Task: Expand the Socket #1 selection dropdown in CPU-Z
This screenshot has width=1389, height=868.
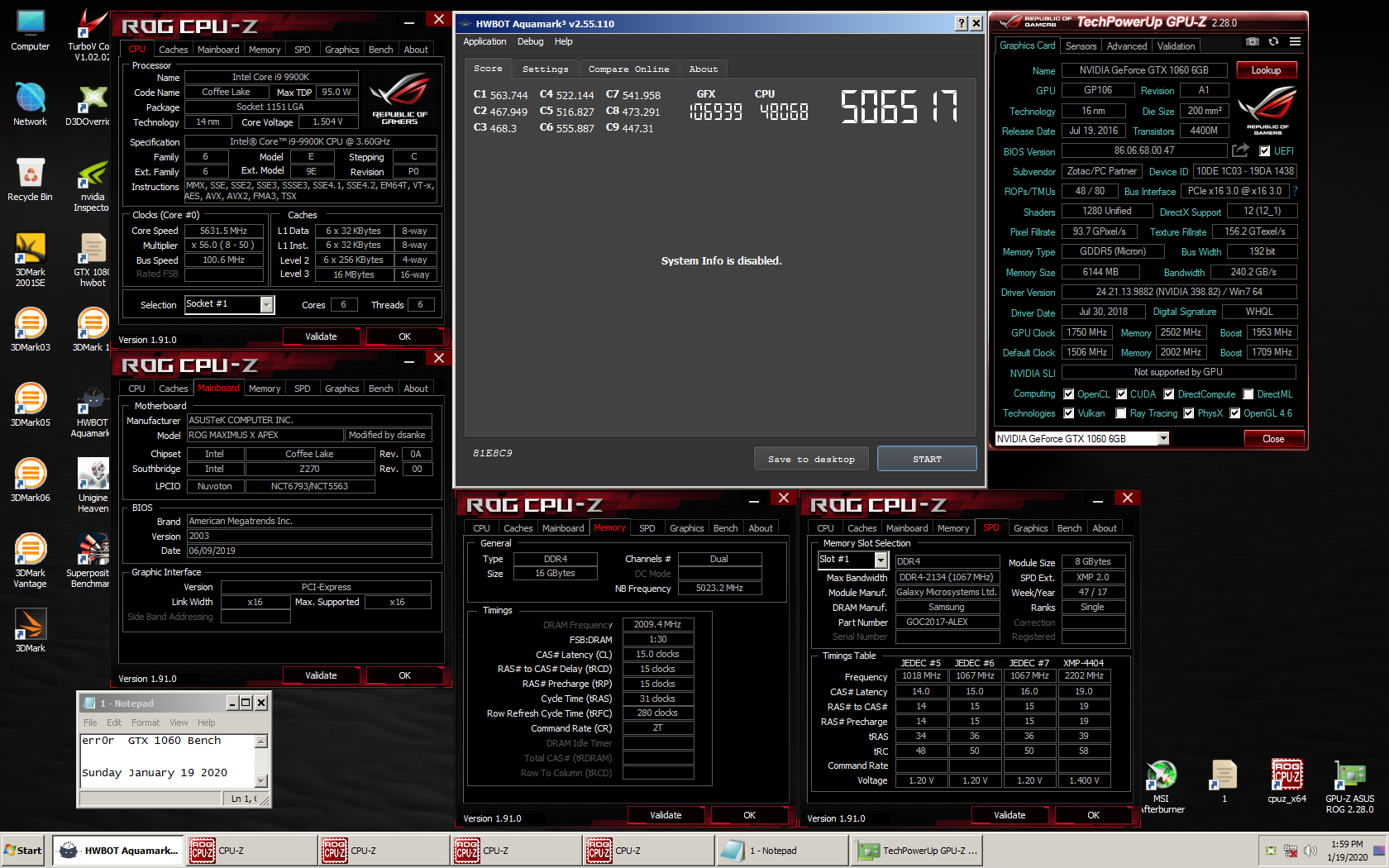Action: (x=266, y=305)
